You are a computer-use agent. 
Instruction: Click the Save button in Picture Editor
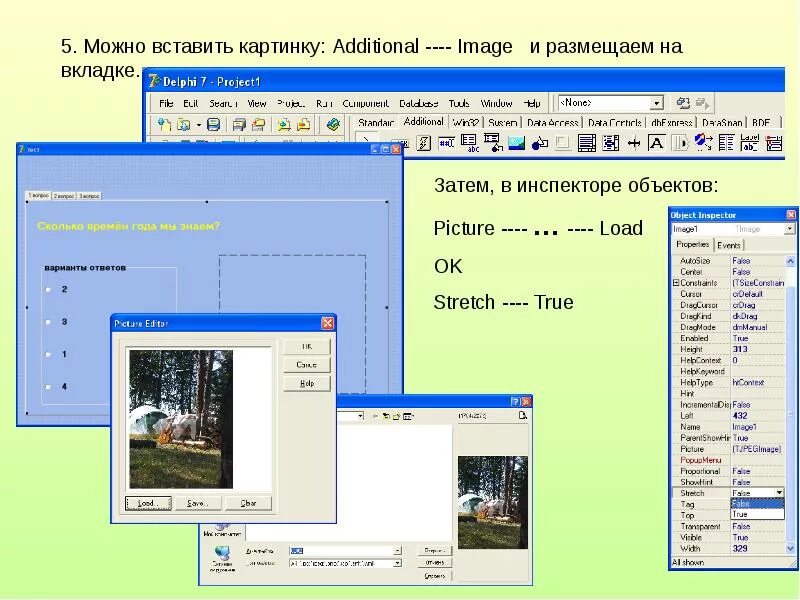point(198,503)
